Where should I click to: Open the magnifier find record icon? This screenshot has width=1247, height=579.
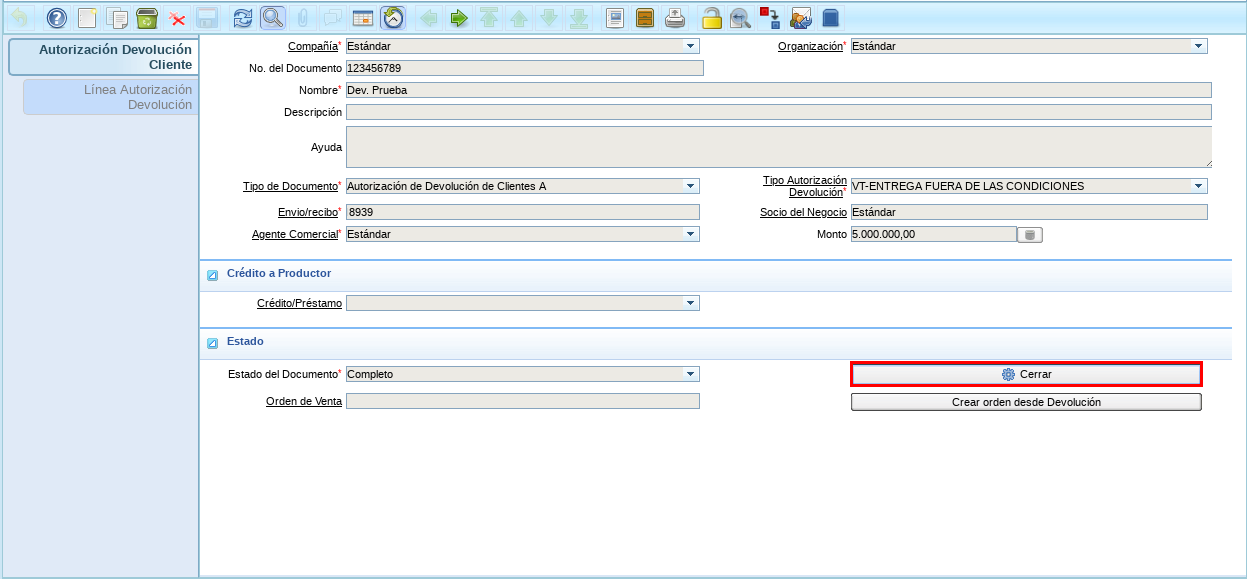click(x=272, y=18)
